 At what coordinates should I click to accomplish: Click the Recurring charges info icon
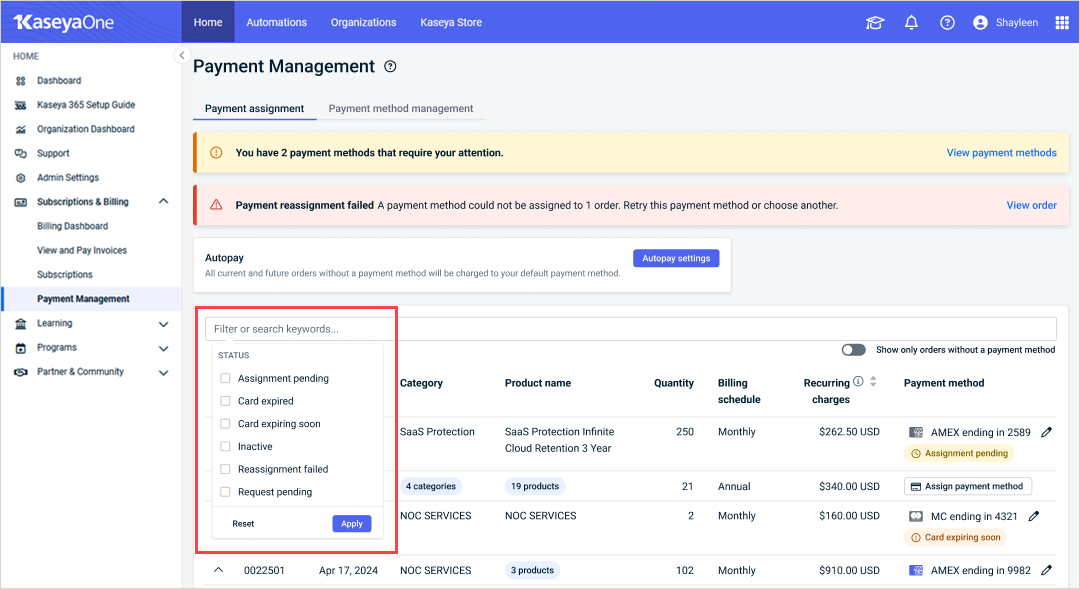pos(858,381)
